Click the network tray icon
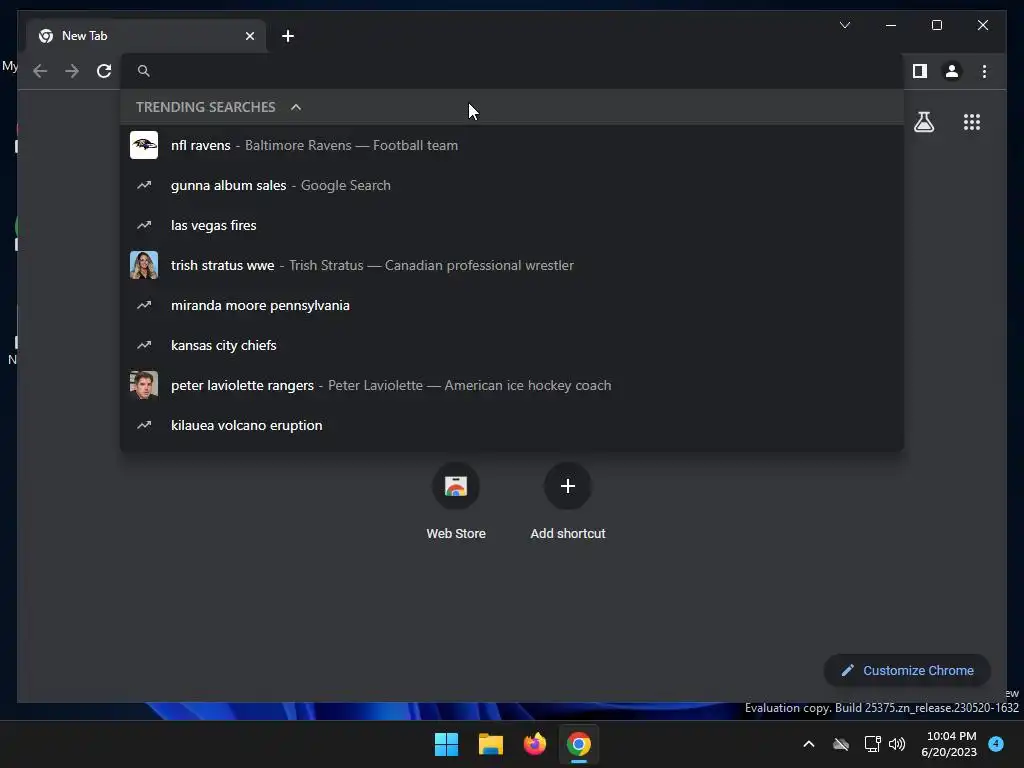Image resolution: width=1024 pixels, height=768 pixels. tap(872, 744)
